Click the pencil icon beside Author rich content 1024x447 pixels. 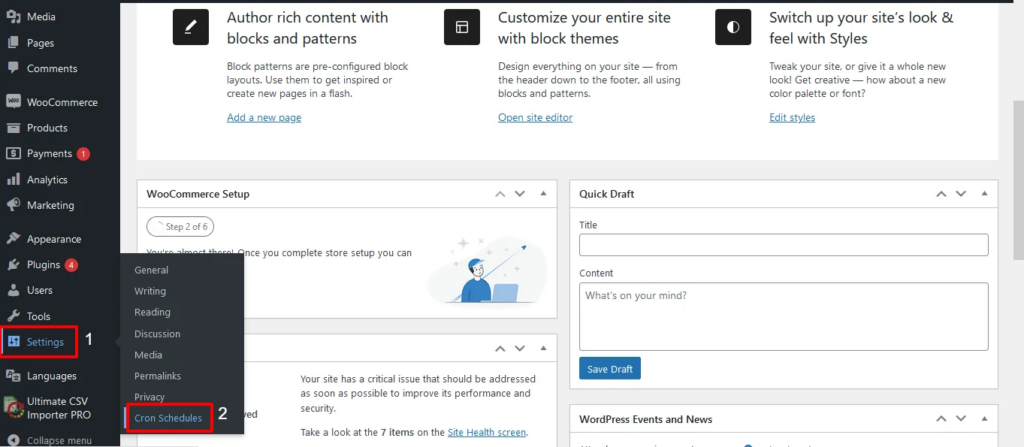click(x=191, y=27)
